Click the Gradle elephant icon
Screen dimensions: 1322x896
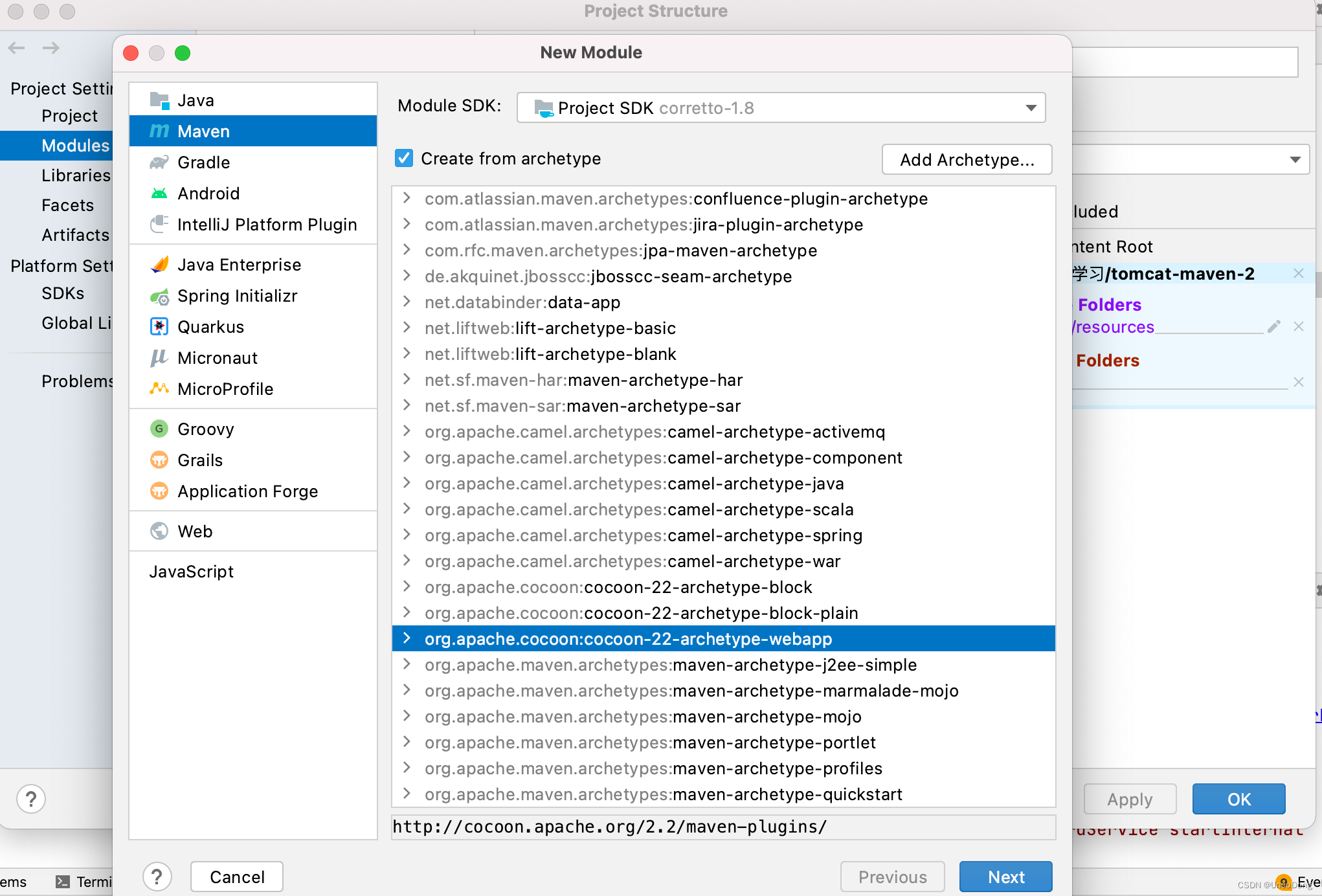click(159, 162)
